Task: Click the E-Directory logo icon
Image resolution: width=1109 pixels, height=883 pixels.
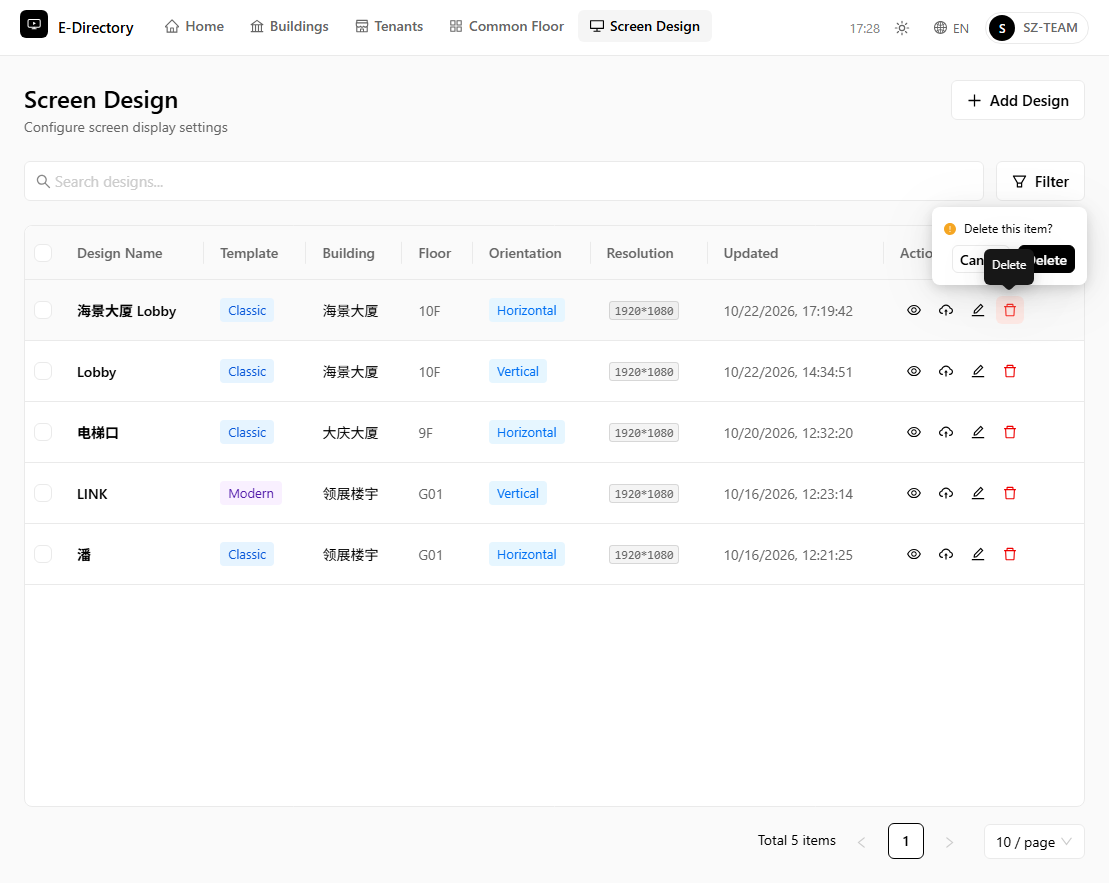Action: coord(34,25)
